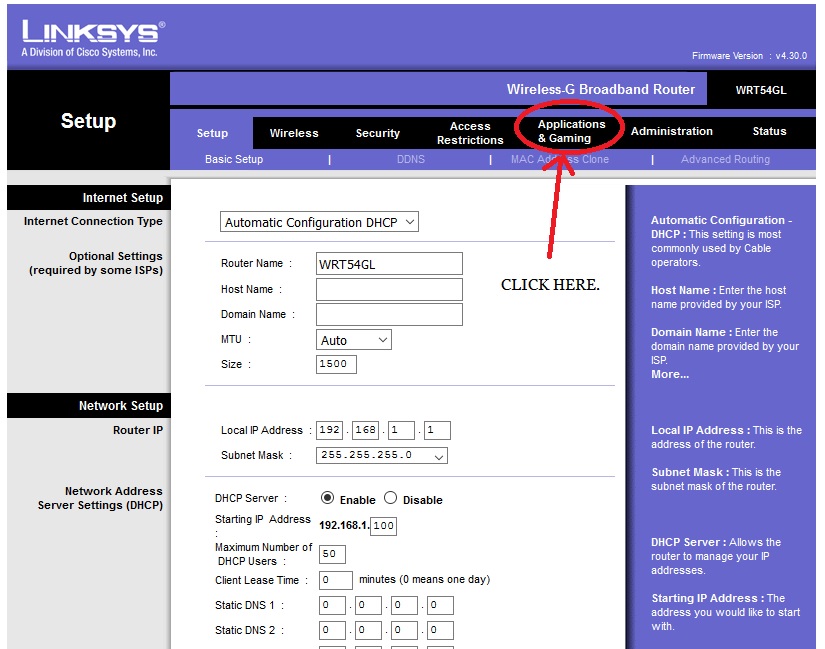Click the Wireless-G Broadband Router title

(x=601, y=89)
